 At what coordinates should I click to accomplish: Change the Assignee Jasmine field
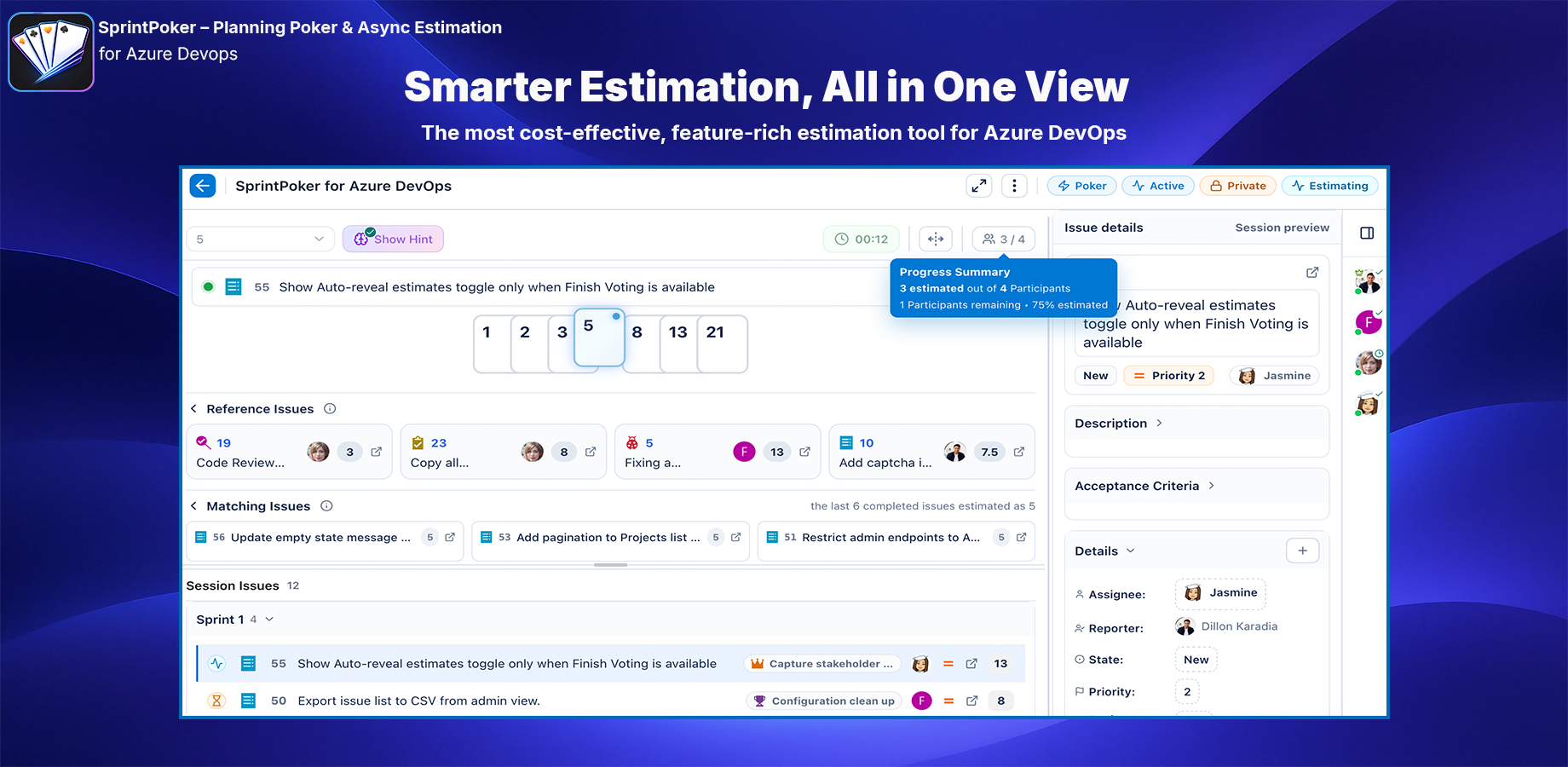[x=1220, y=593]
